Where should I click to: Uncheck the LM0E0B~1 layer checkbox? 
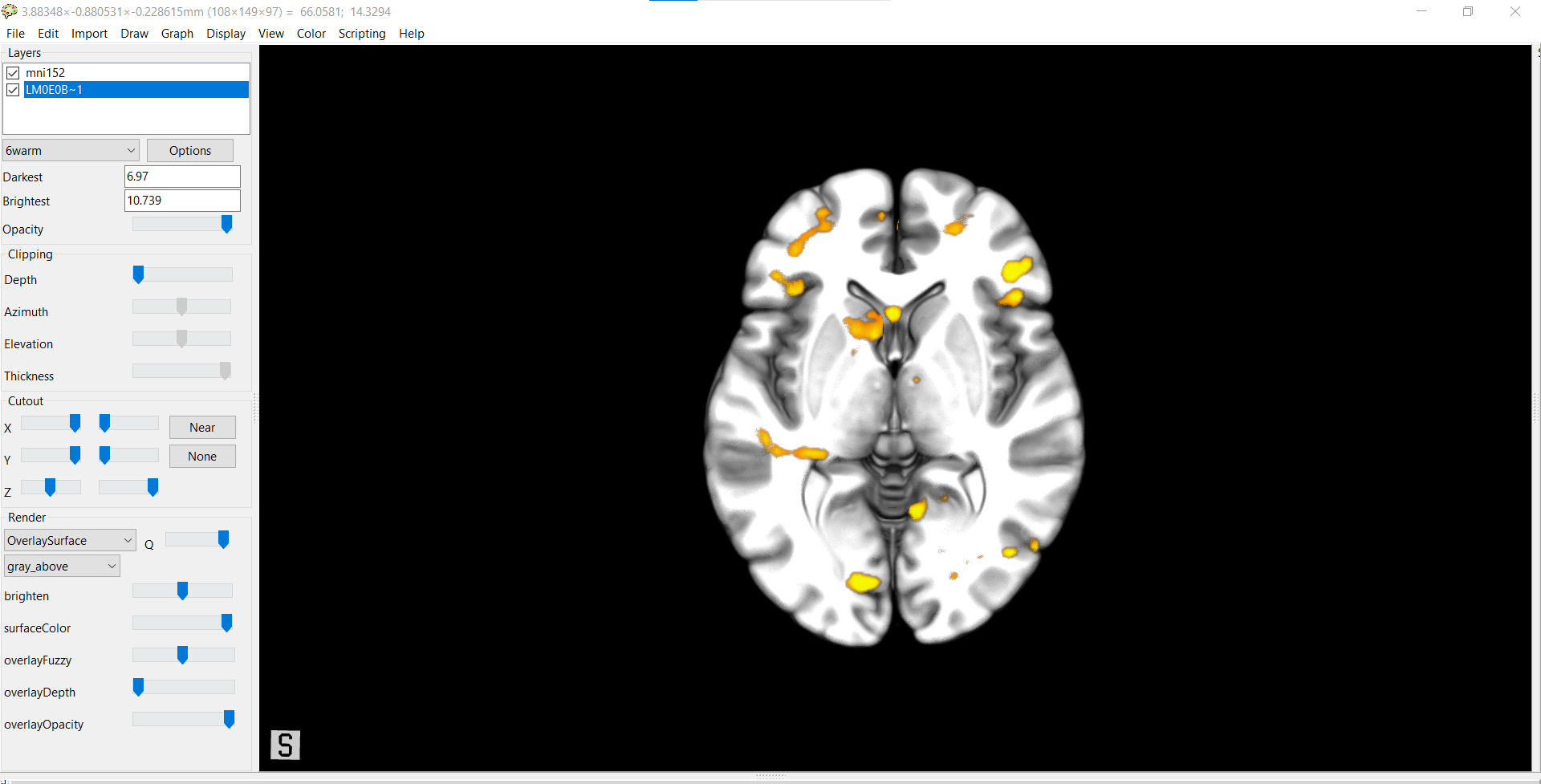click(13, 90)
